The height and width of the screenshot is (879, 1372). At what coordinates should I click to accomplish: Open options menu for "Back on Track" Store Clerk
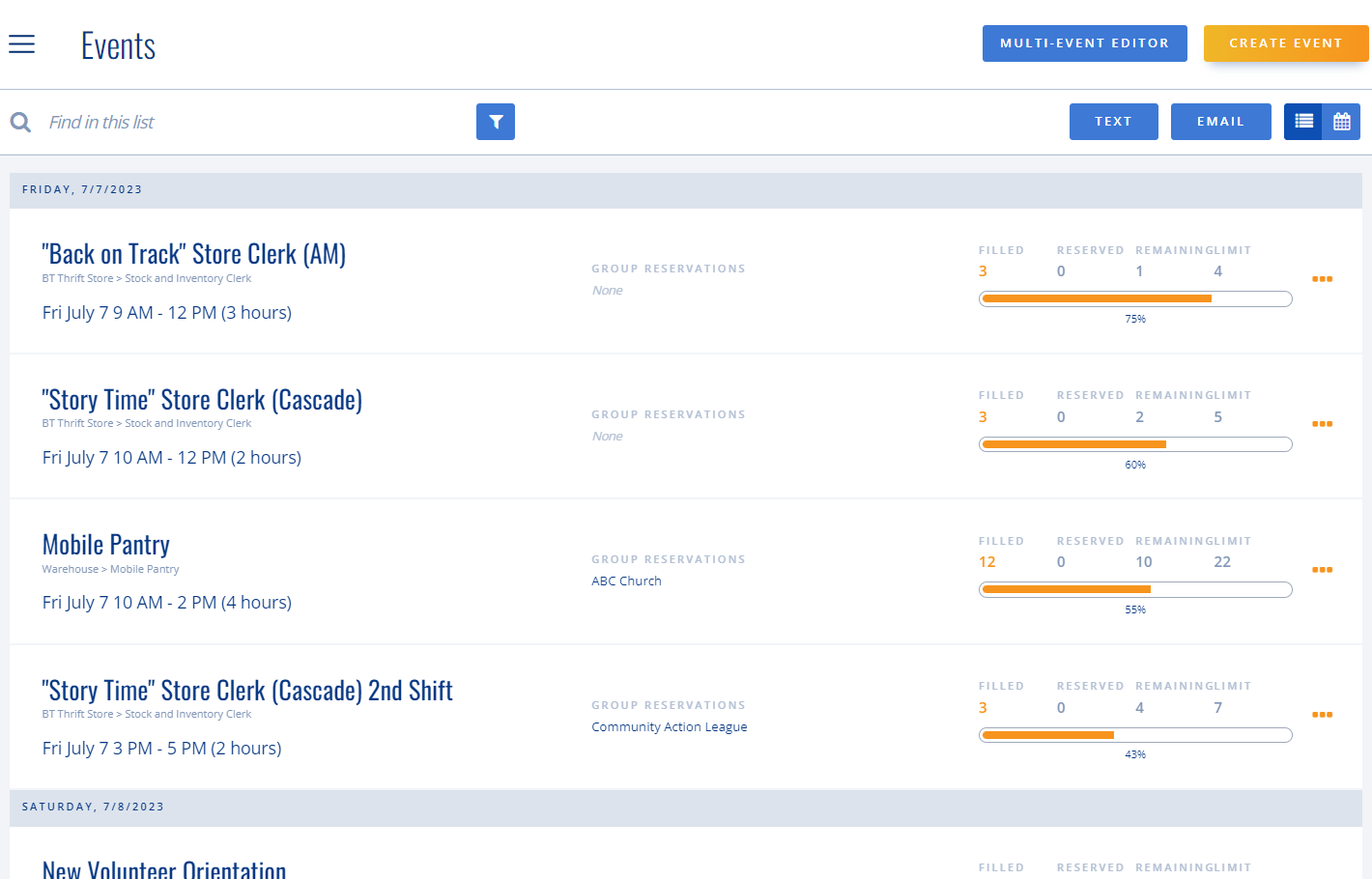(1322, 279)
